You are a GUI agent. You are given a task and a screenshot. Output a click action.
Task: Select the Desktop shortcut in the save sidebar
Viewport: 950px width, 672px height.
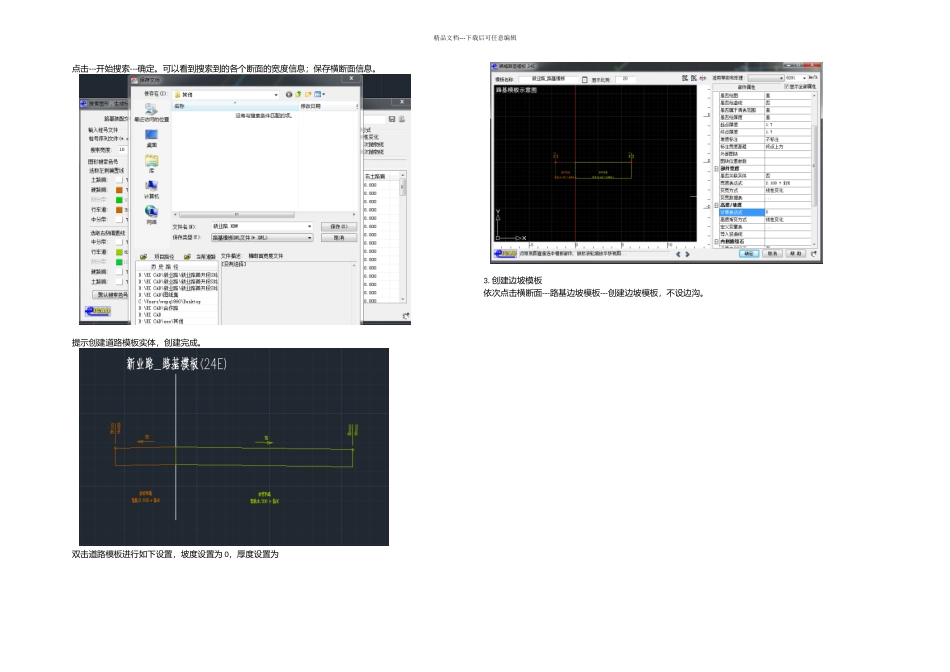click(x=151, y=138)
